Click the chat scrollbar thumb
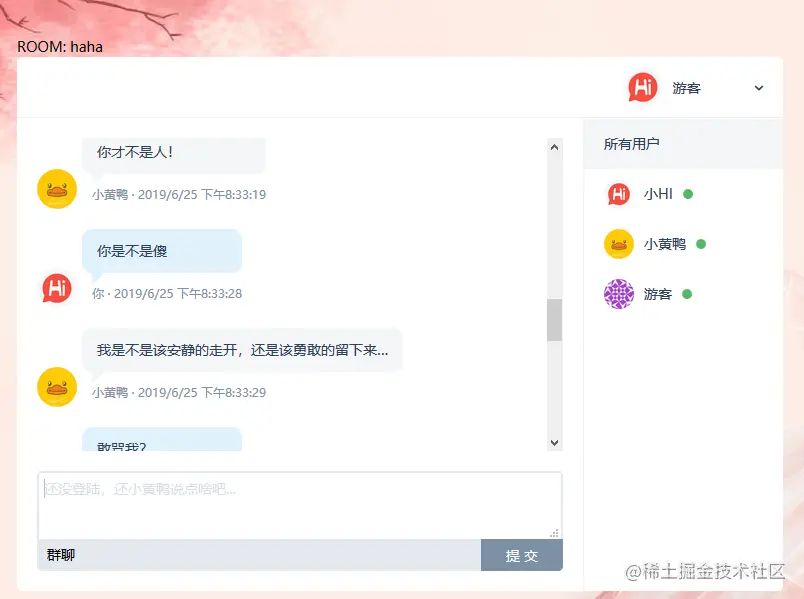 tap(554, 320)
